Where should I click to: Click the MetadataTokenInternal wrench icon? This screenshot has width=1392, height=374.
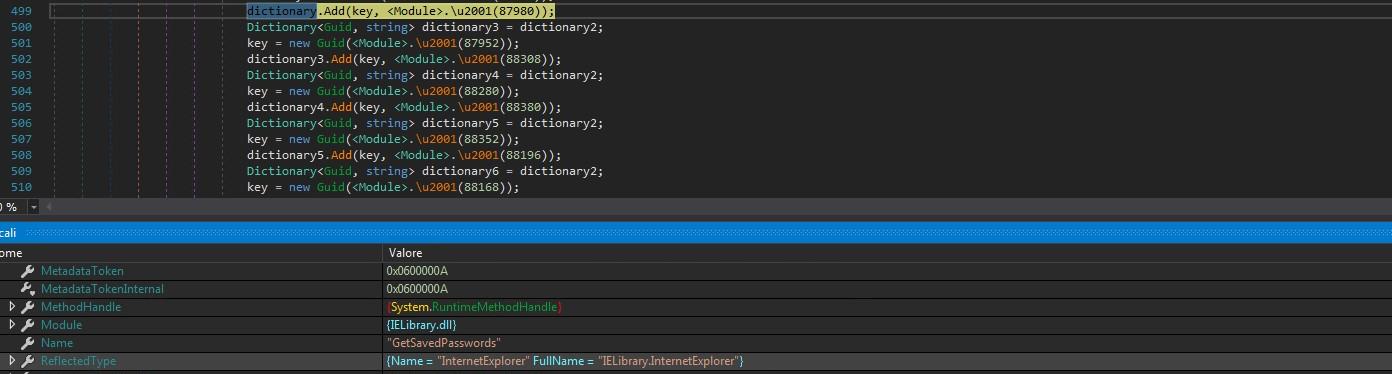28,289
